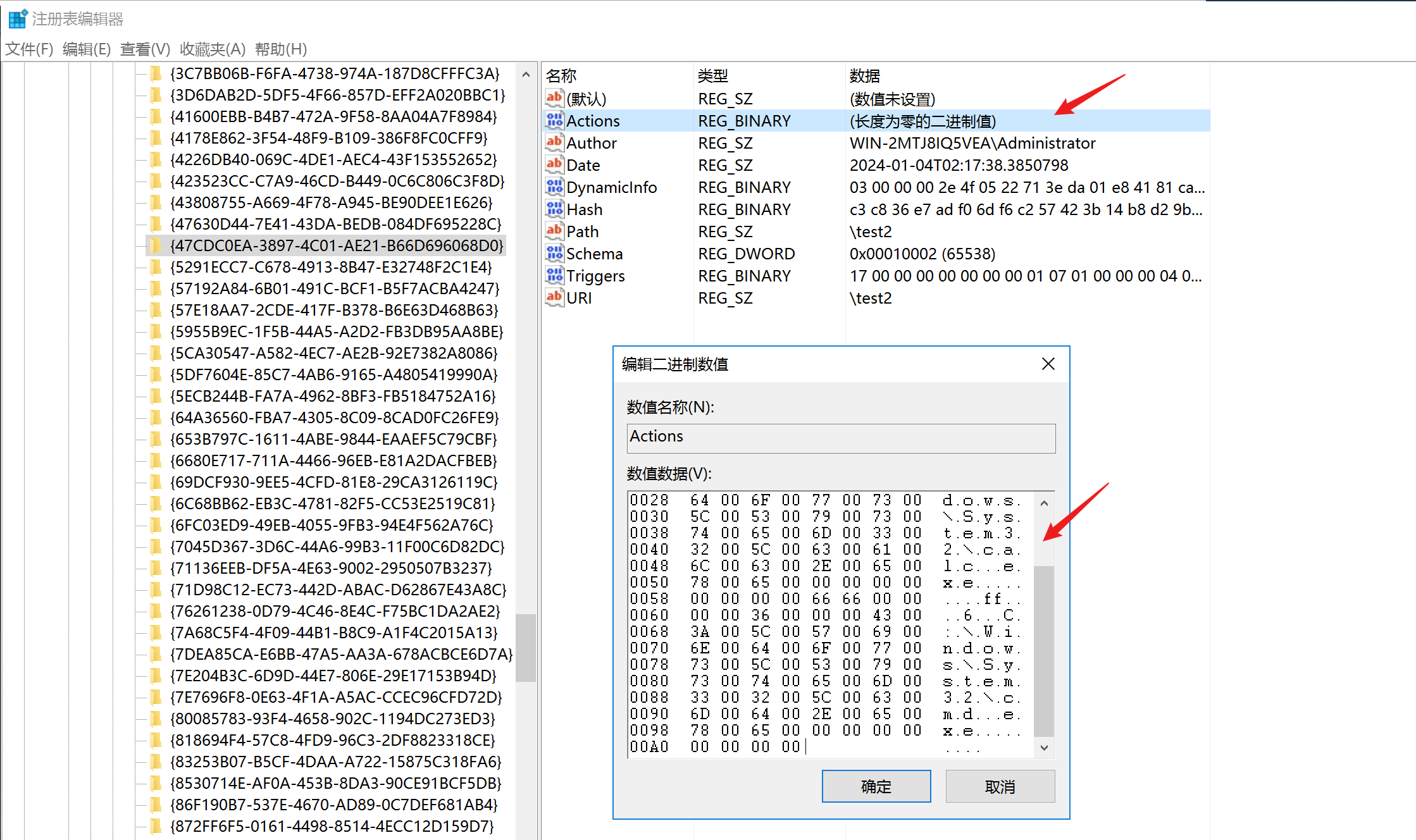Close the 编辑二进制数值 dialog

[1048, 364]
